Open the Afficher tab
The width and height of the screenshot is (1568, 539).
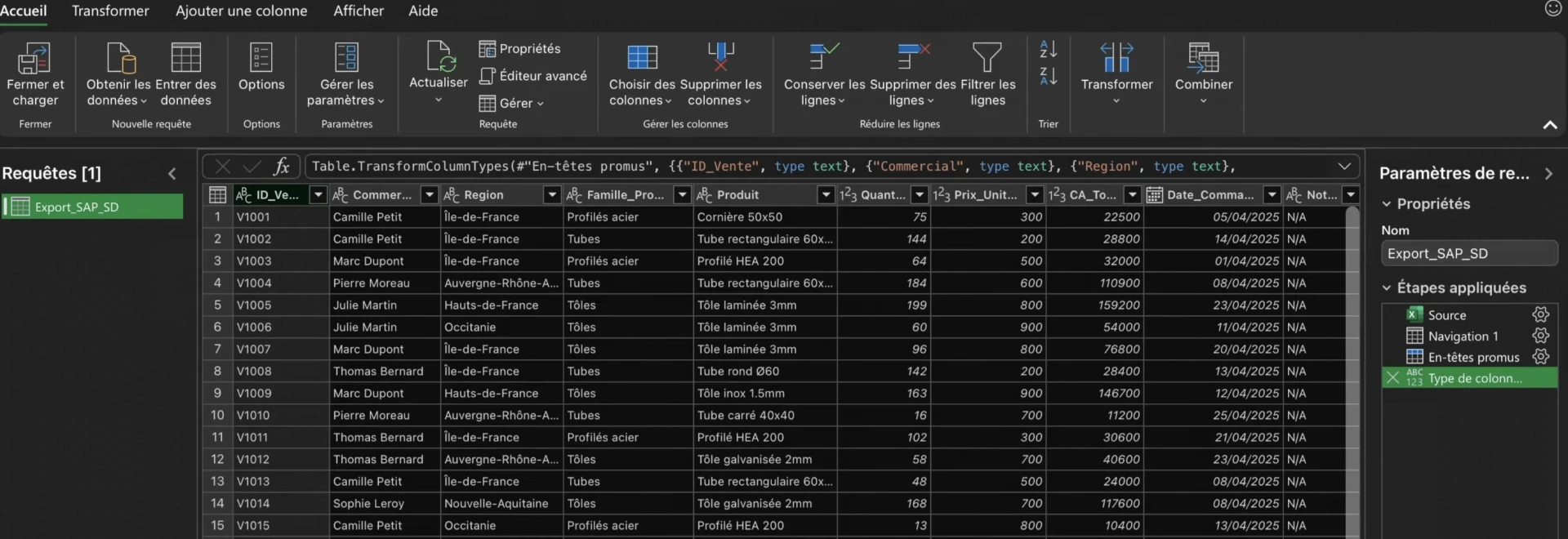pos(359,11)
